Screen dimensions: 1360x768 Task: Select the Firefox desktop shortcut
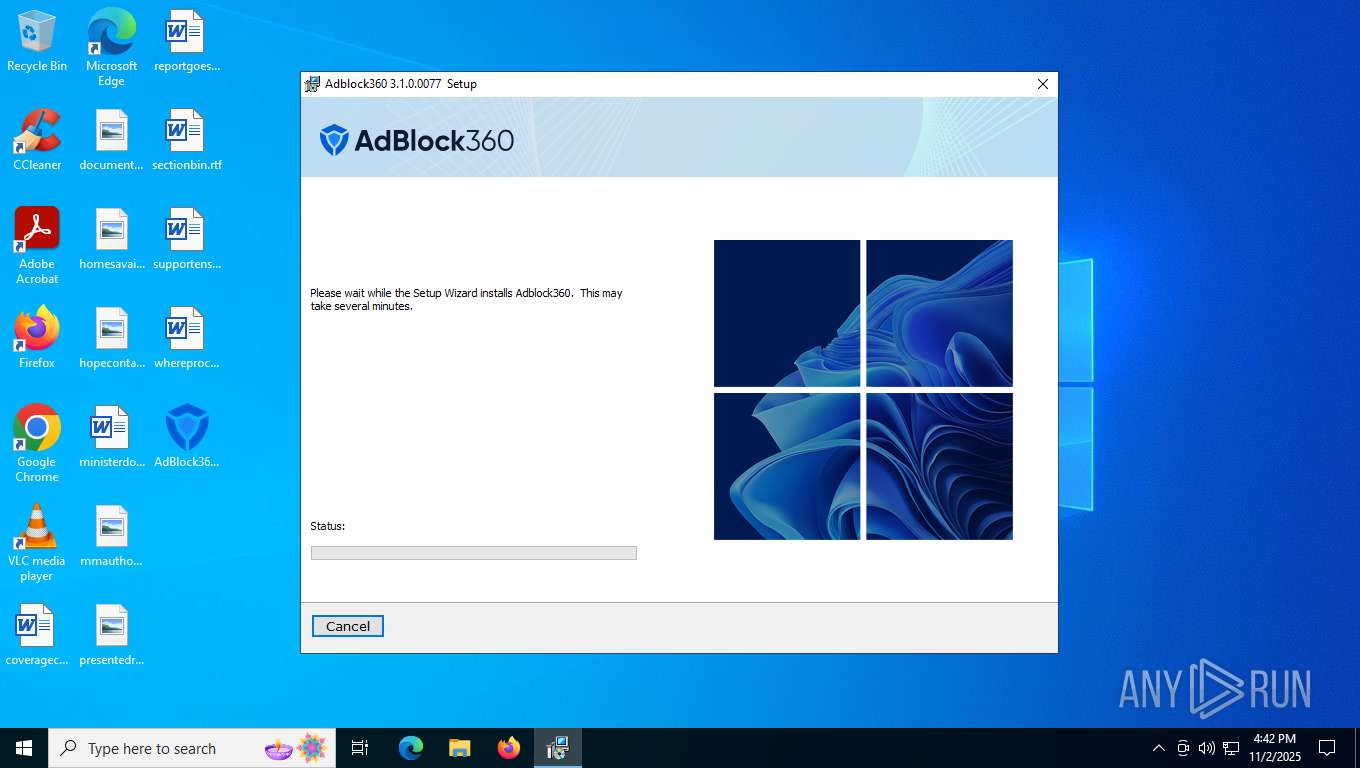[37, 338]
